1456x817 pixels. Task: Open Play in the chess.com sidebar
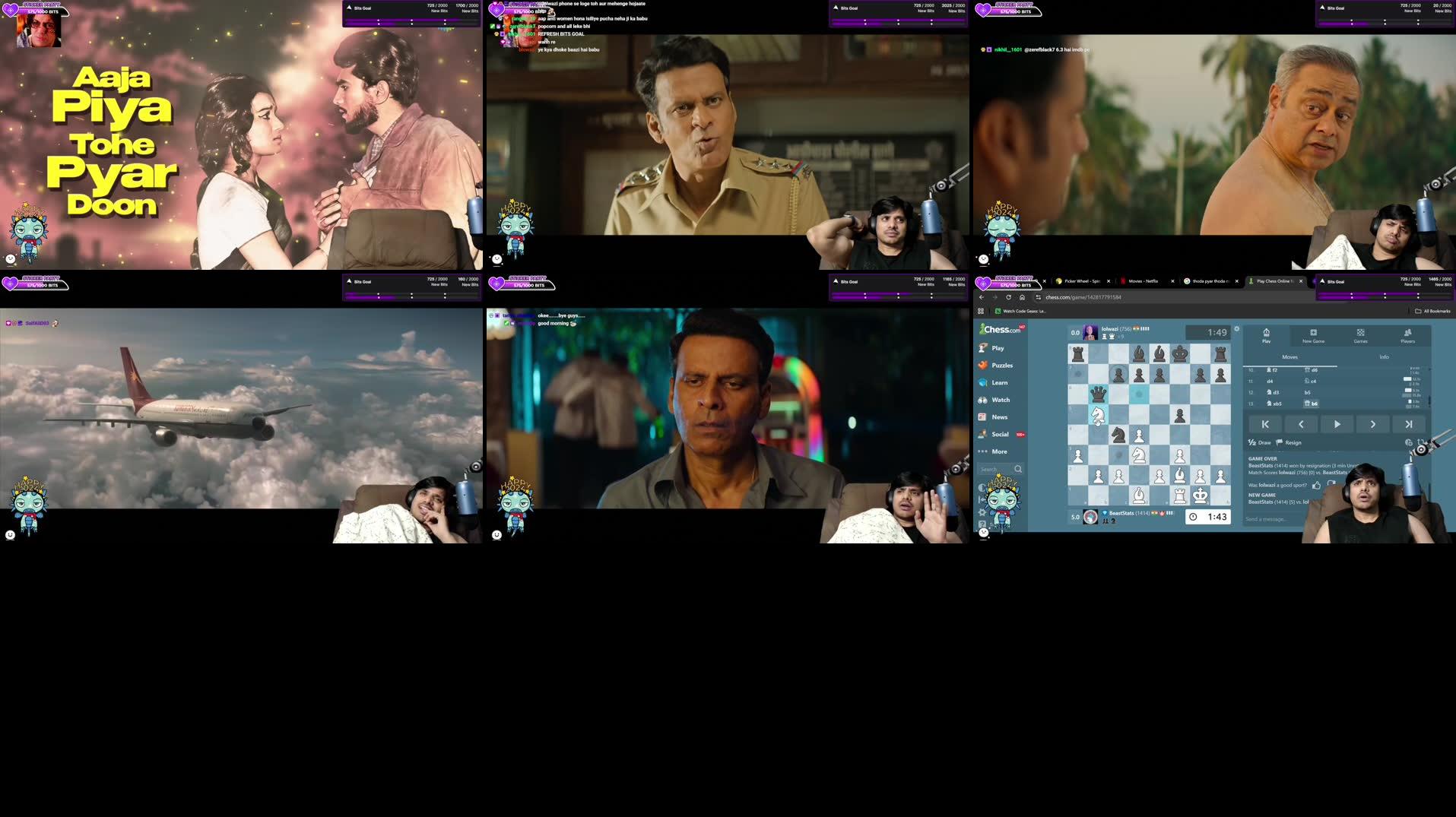coord(991,348)
